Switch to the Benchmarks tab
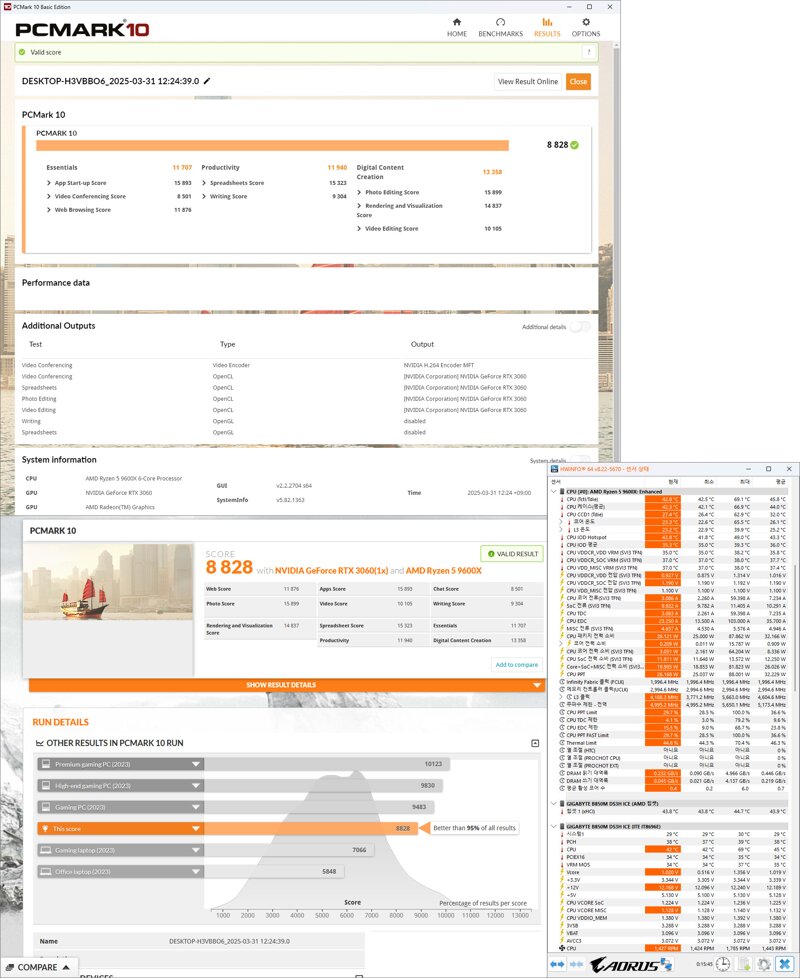Image resolution: width=800 pixels, height=978 pixels. (500, 28)
